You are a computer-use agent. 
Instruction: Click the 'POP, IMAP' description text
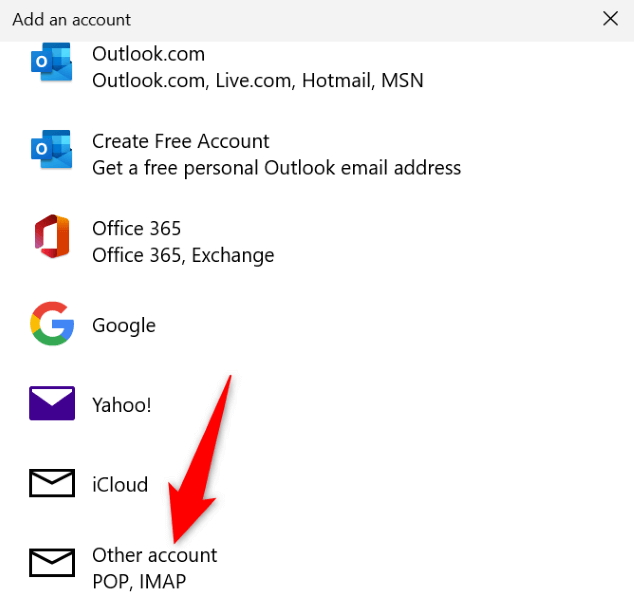click(139, 582)
